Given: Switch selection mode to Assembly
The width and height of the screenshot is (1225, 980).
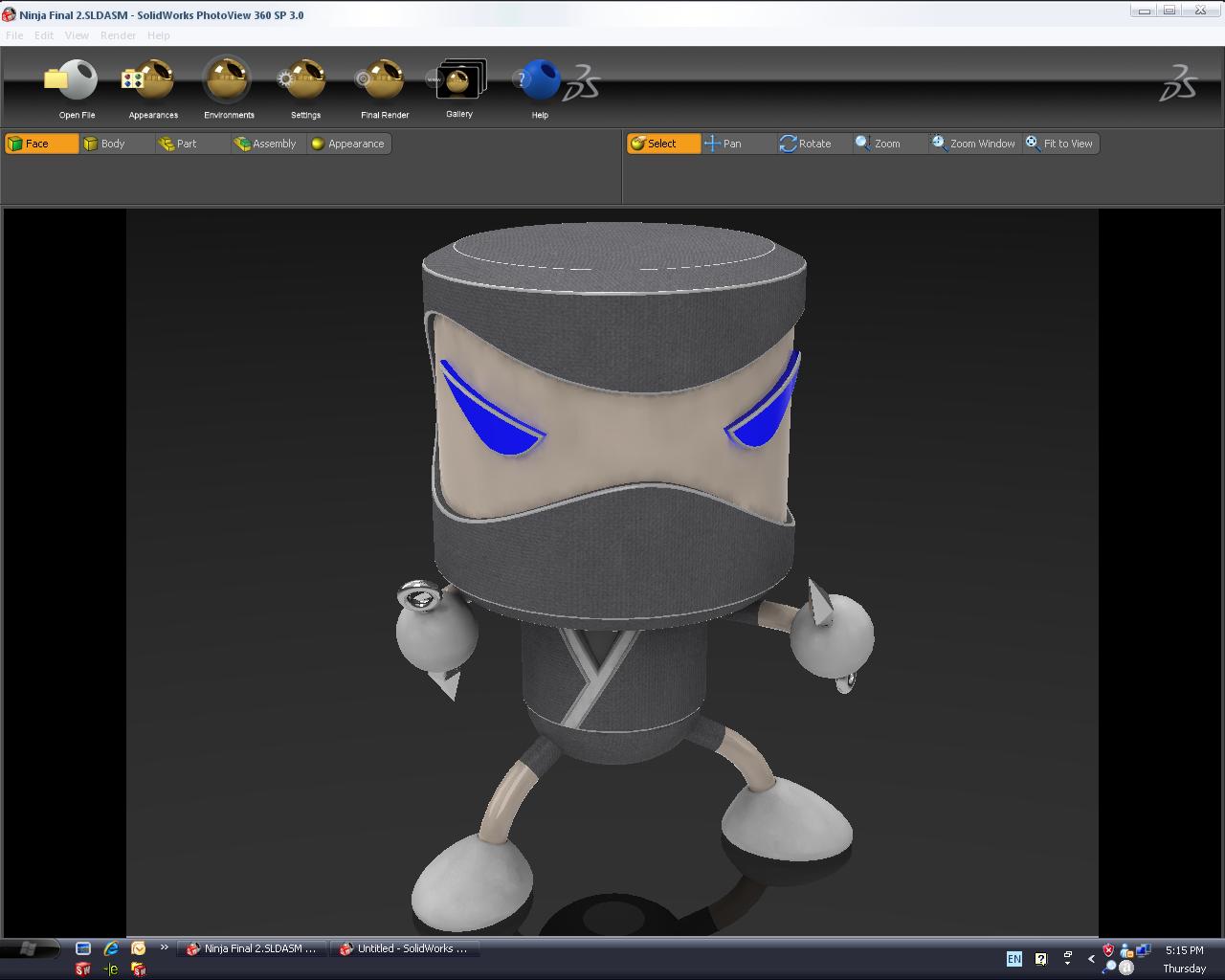Looking at the screenshot, I should (268, 144).
